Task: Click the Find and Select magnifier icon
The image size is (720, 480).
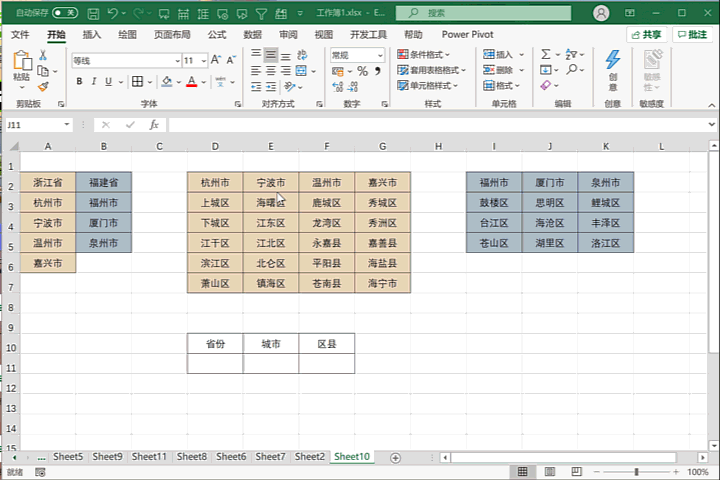Action: pos(572,70)
